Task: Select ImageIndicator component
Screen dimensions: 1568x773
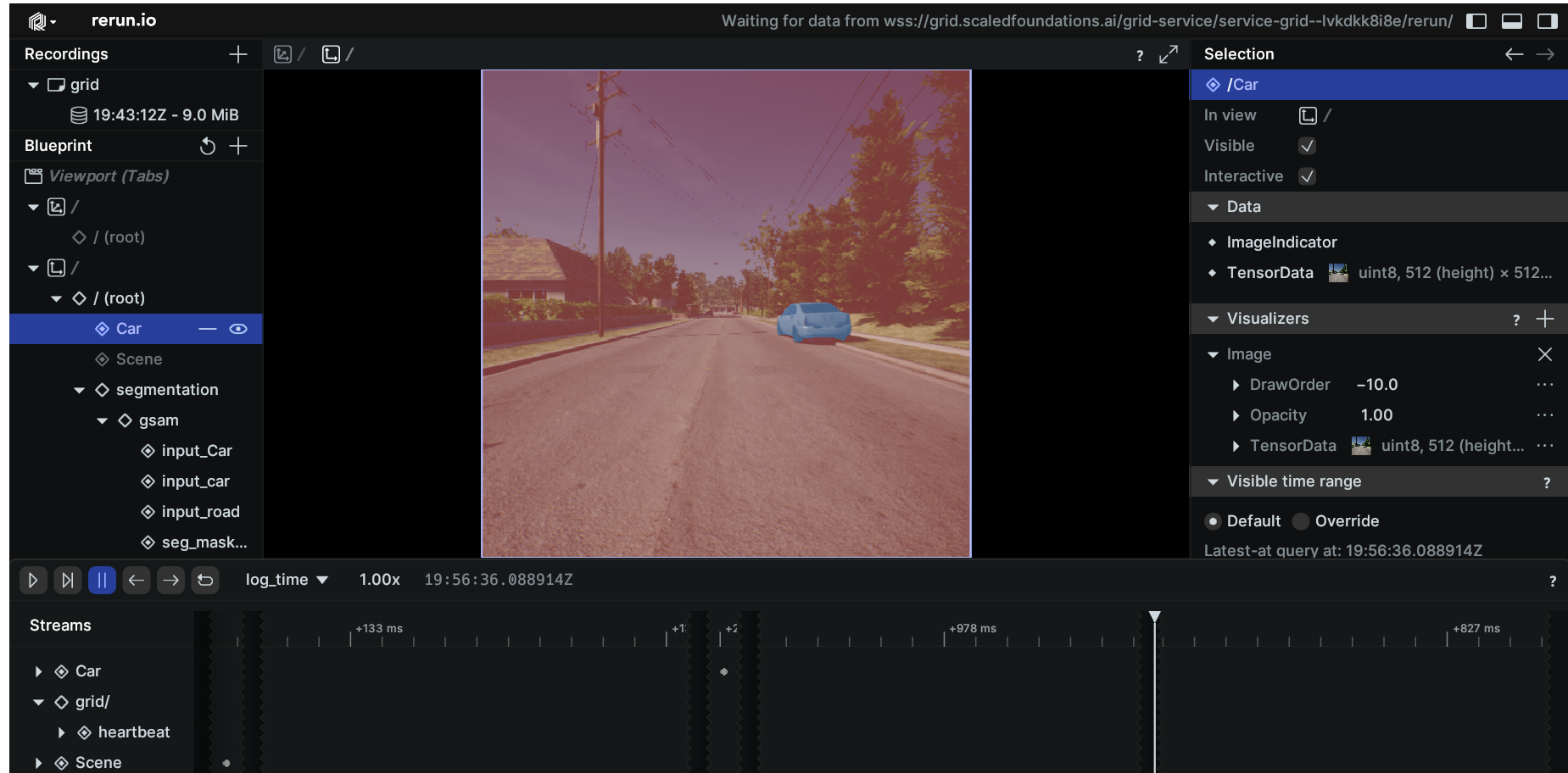Action: 1281,242
